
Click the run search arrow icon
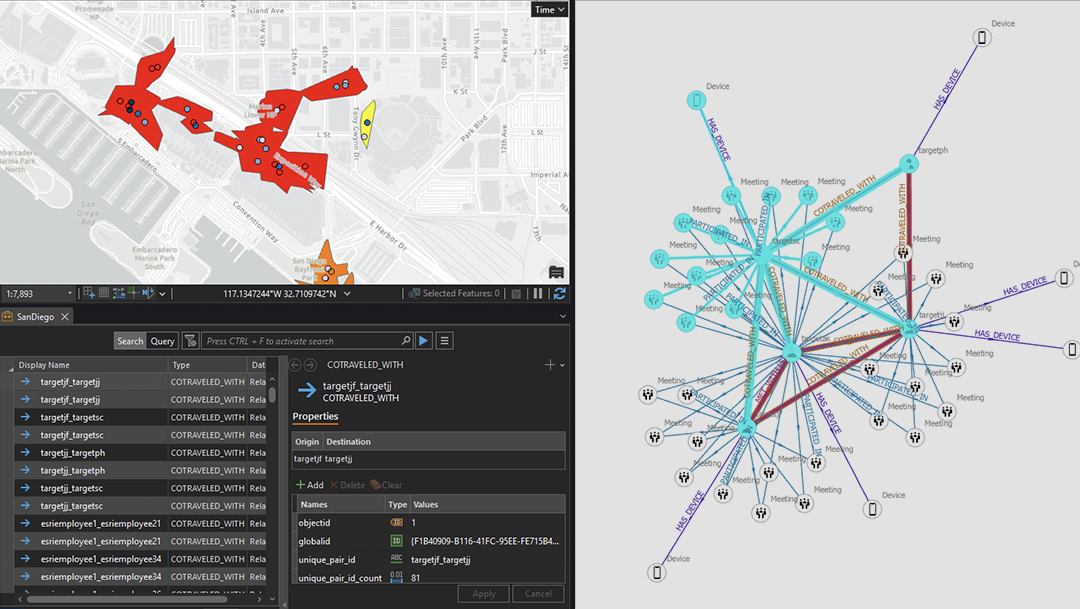point(424,341)
